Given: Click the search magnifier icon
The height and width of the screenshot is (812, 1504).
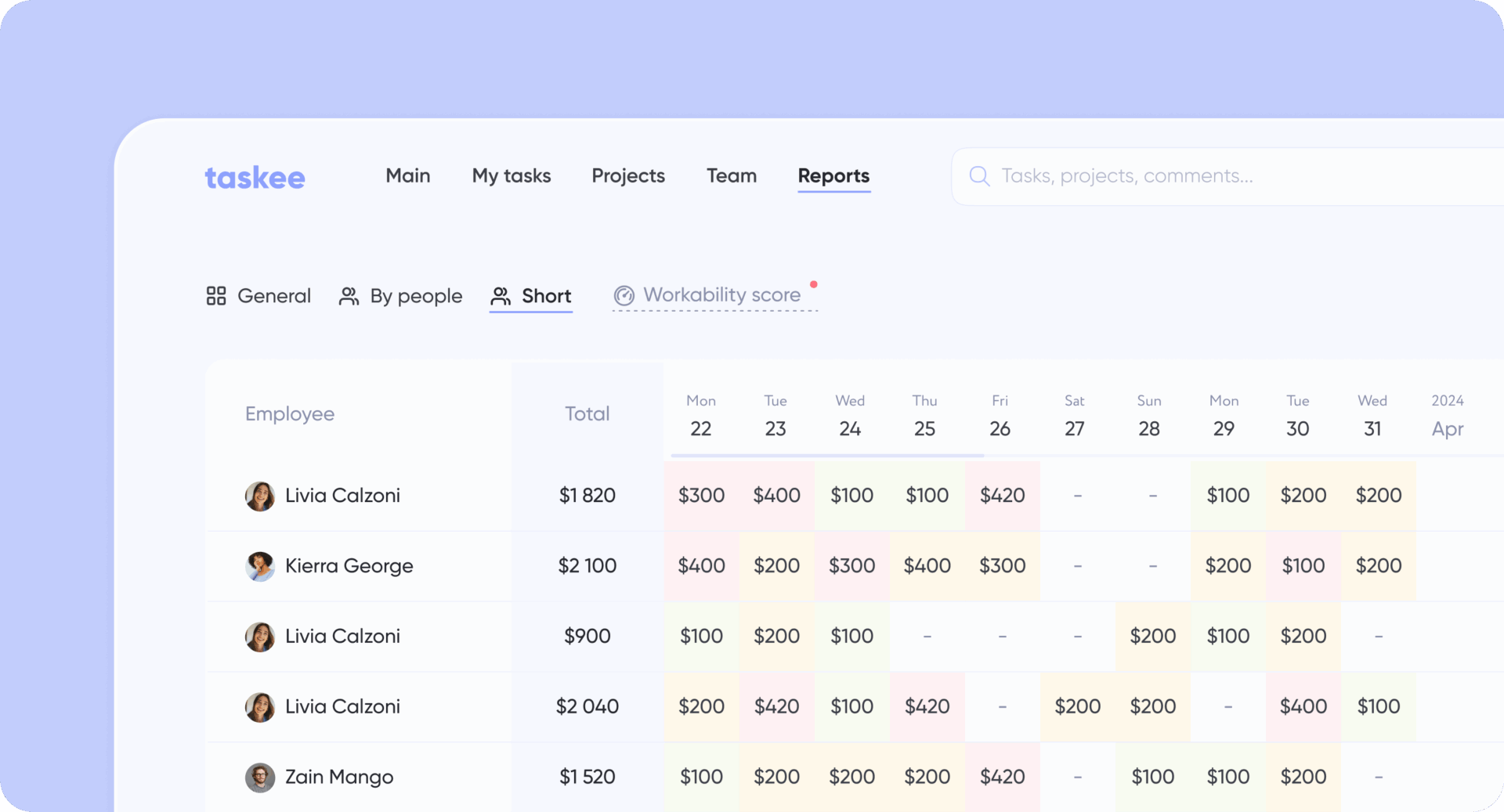Looking at the screenshot, I should tap(979, 176).
